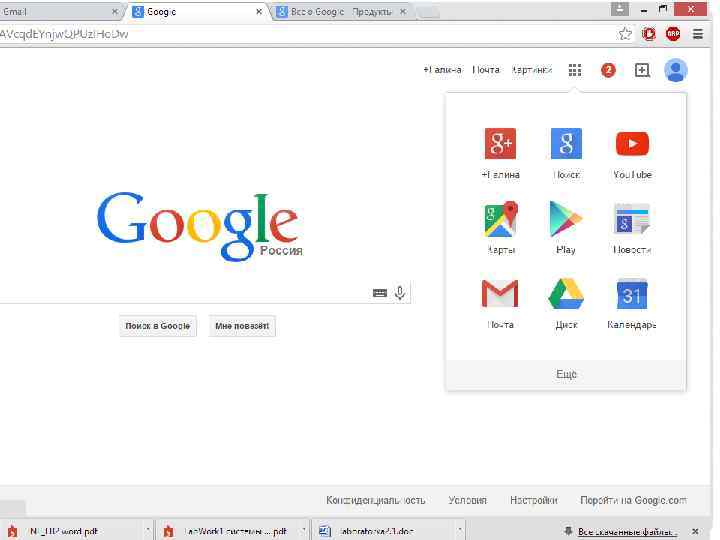Open a new tab with the new-tab button
720x540 pixels.
coord(429,12)
